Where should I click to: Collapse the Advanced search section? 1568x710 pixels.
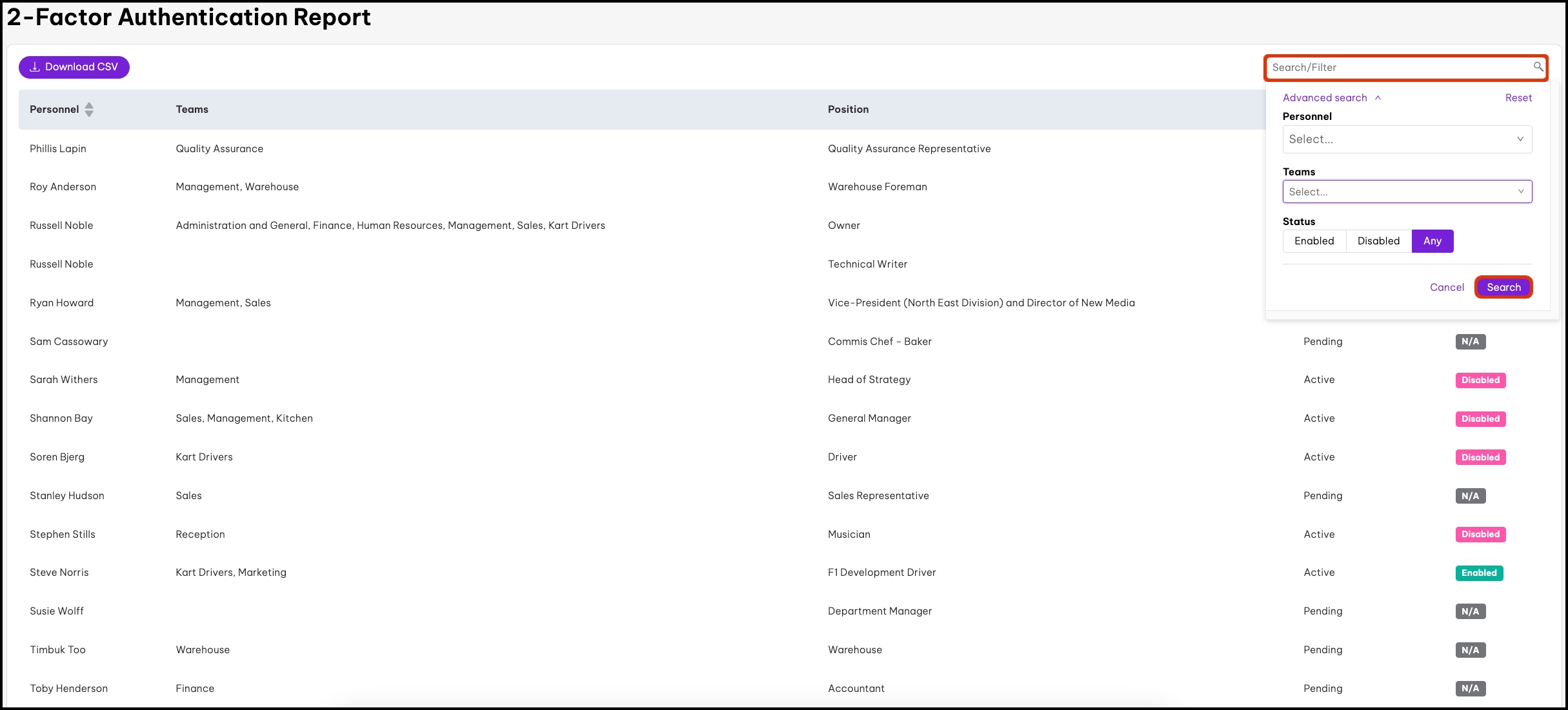(1325, 98)
